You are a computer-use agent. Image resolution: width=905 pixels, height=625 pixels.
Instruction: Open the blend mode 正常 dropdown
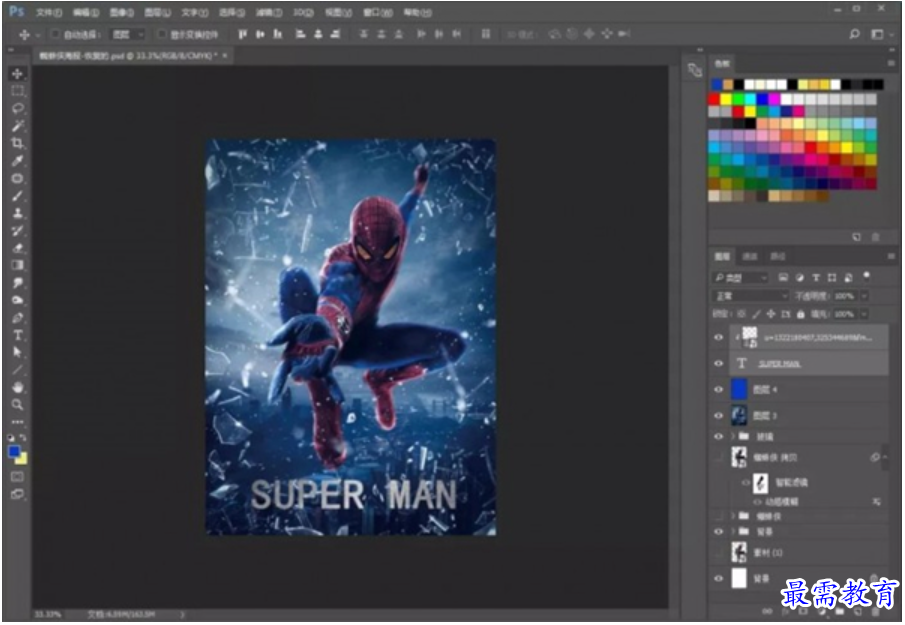[x=750, y=295]
